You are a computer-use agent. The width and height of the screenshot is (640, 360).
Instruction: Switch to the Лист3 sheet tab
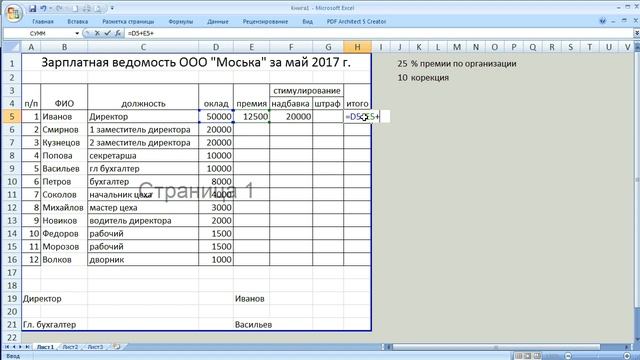95,347
